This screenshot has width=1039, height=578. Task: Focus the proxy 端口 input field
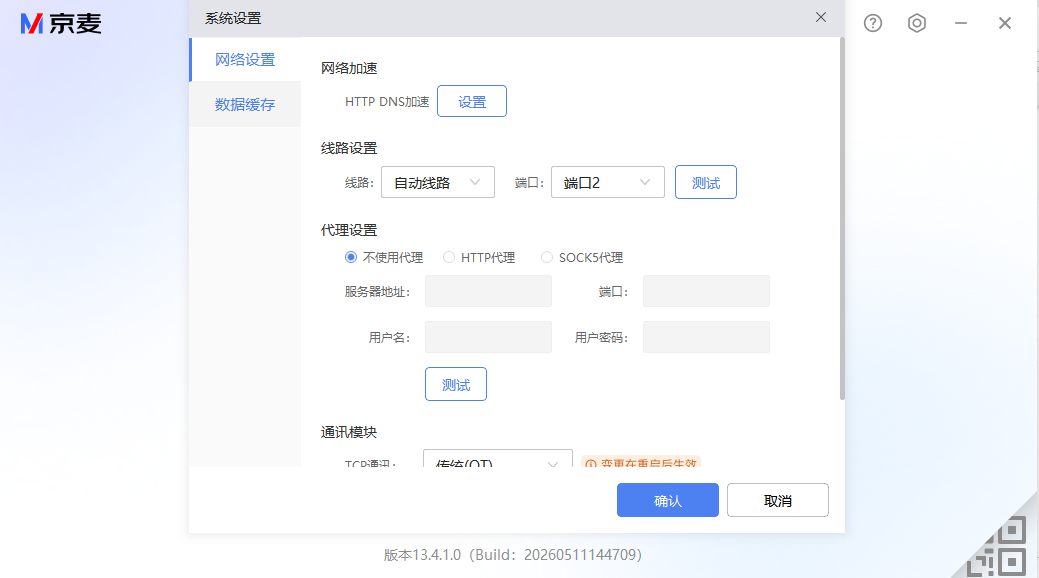(706, 291)
